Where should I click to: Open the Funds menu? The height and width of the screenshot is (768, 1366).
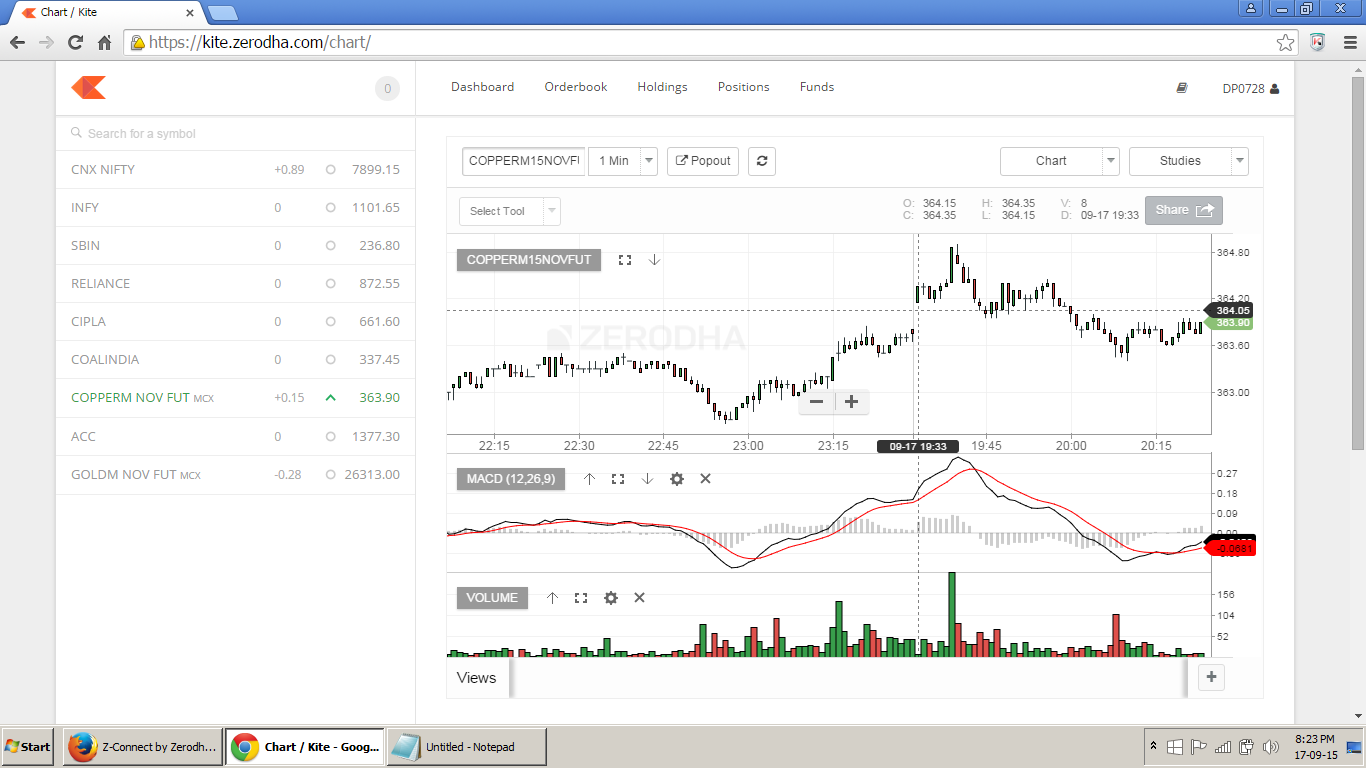point(817,87)
